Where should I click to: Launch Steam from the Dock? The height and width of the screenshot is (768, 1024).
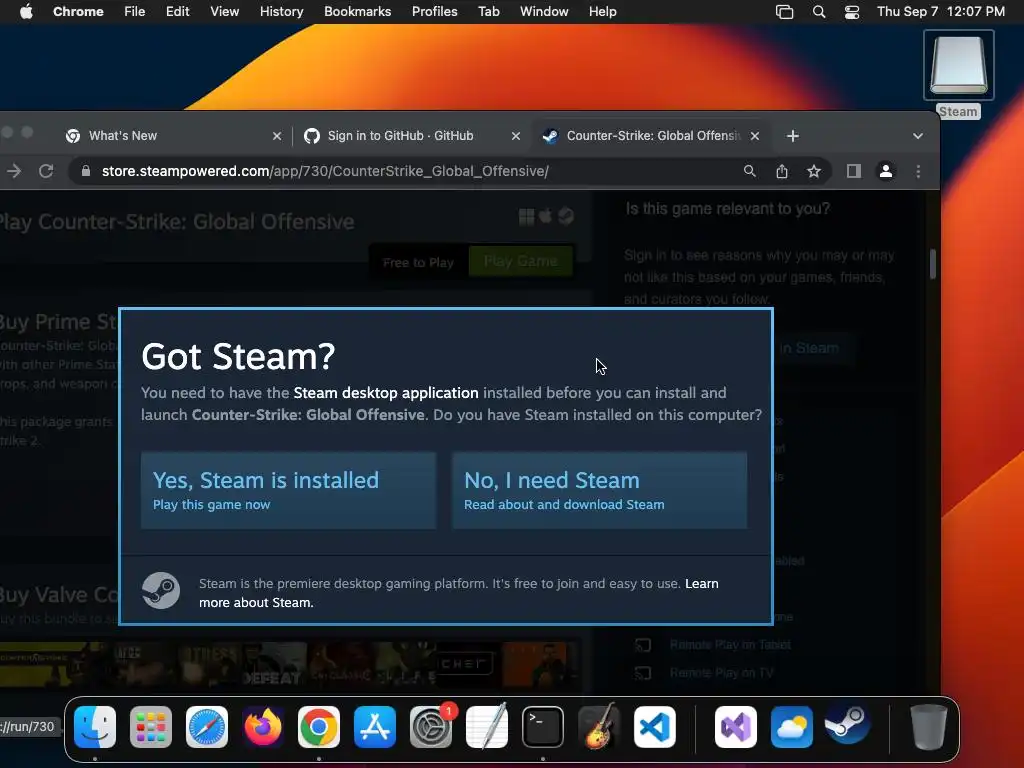click(848, 727)
